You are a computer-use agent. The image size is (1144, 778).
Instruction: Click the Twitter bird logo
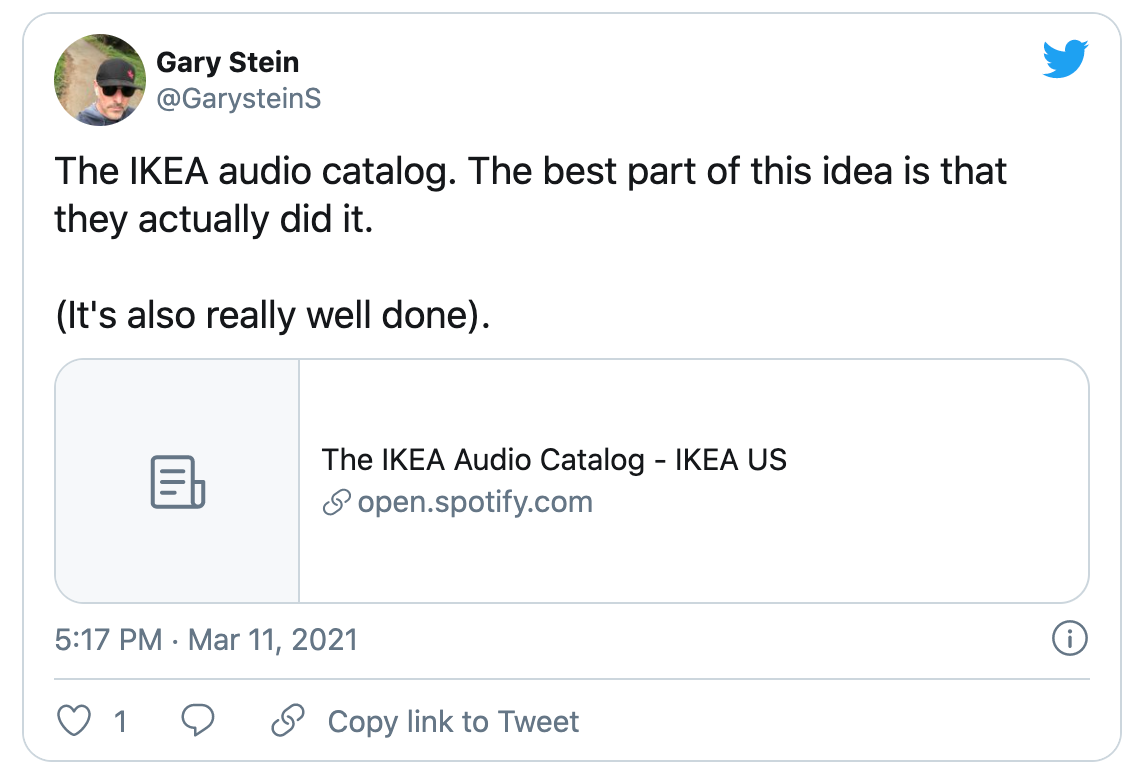coord(1065,58)
